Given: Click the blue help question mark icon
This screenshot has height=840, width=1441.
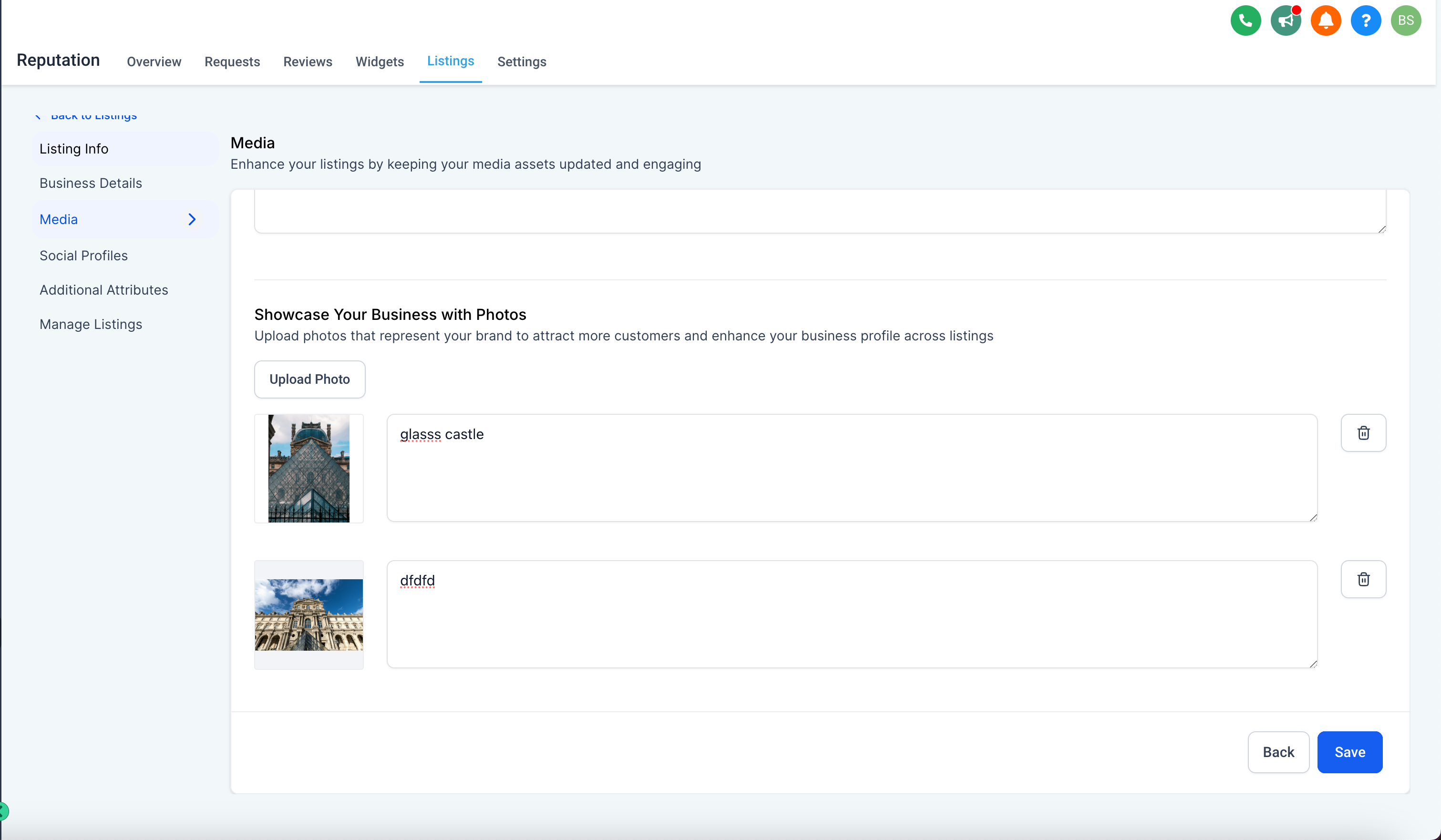Looking at the screenshot, I should click(1366, 21).
